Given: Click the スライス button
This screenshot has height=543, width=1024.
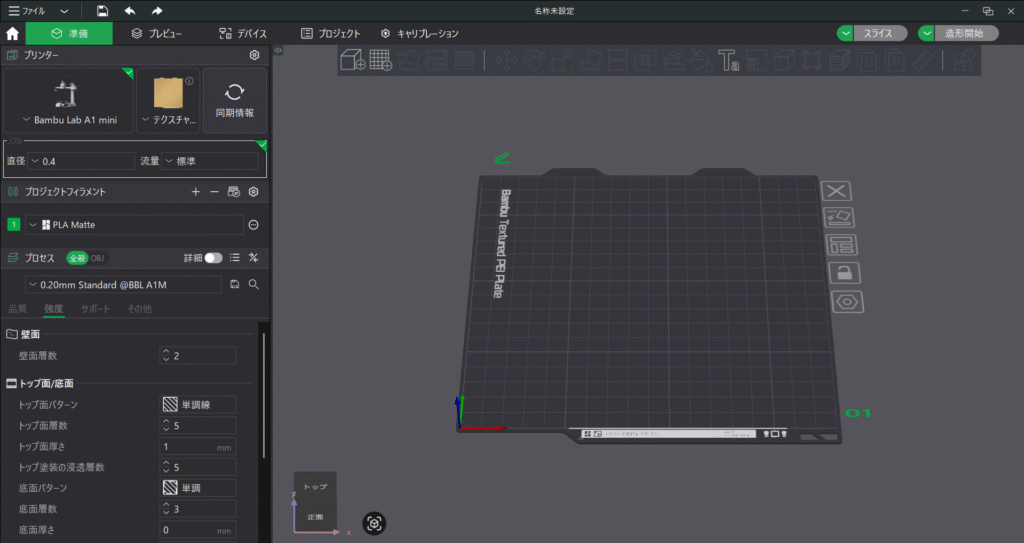Looking at the screenshot, I should pos(880,33).
